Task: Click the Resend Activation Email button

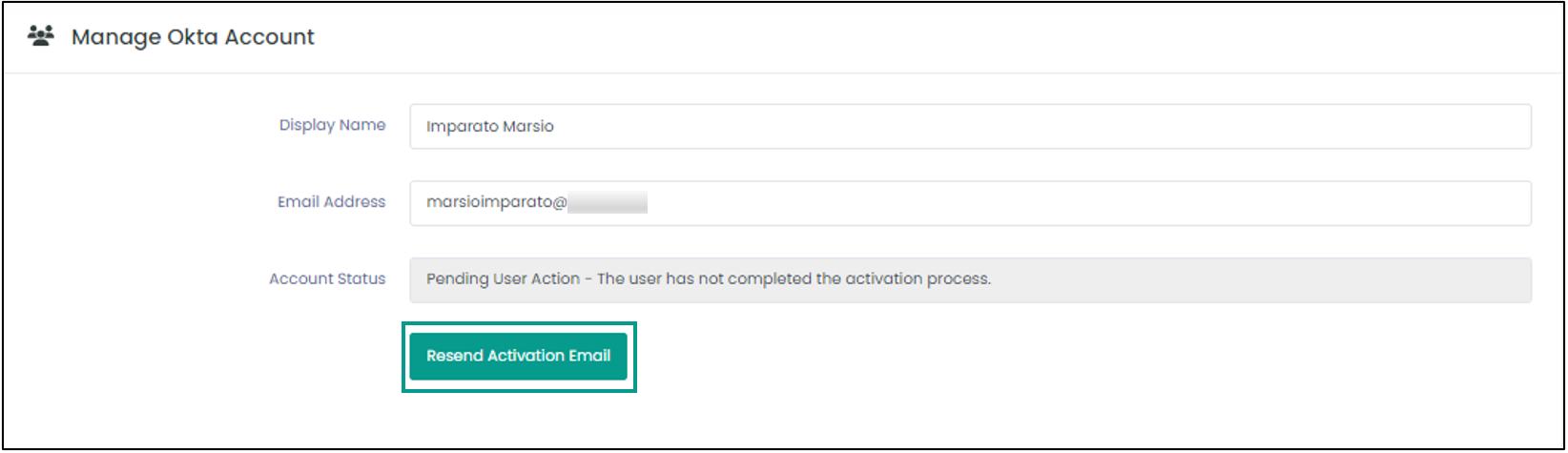Action: coord(518,356)
